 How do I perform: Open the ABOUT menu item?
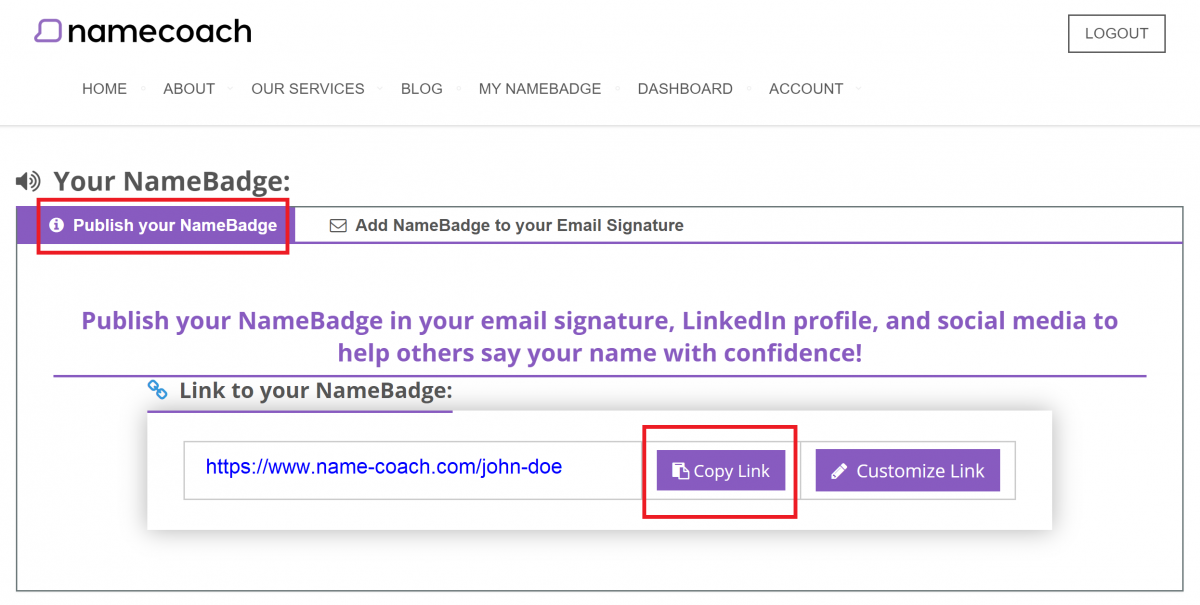click(189, 89)
